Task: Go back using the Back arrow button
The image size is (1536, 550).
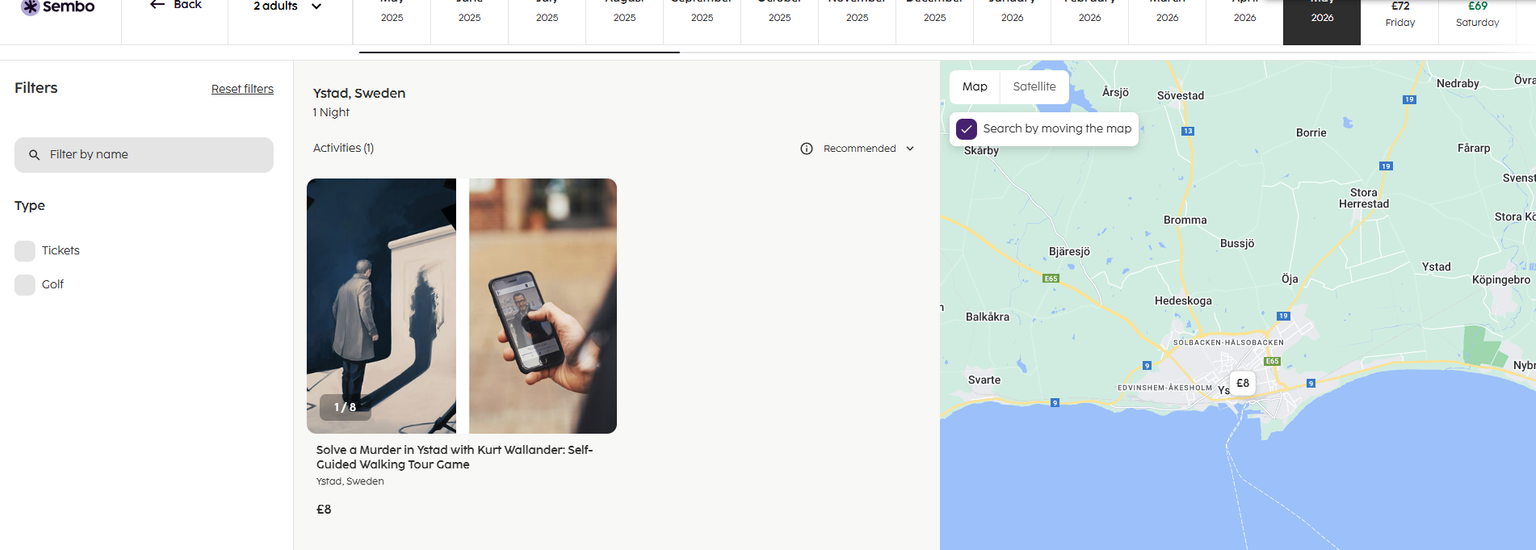Action: 175,6
